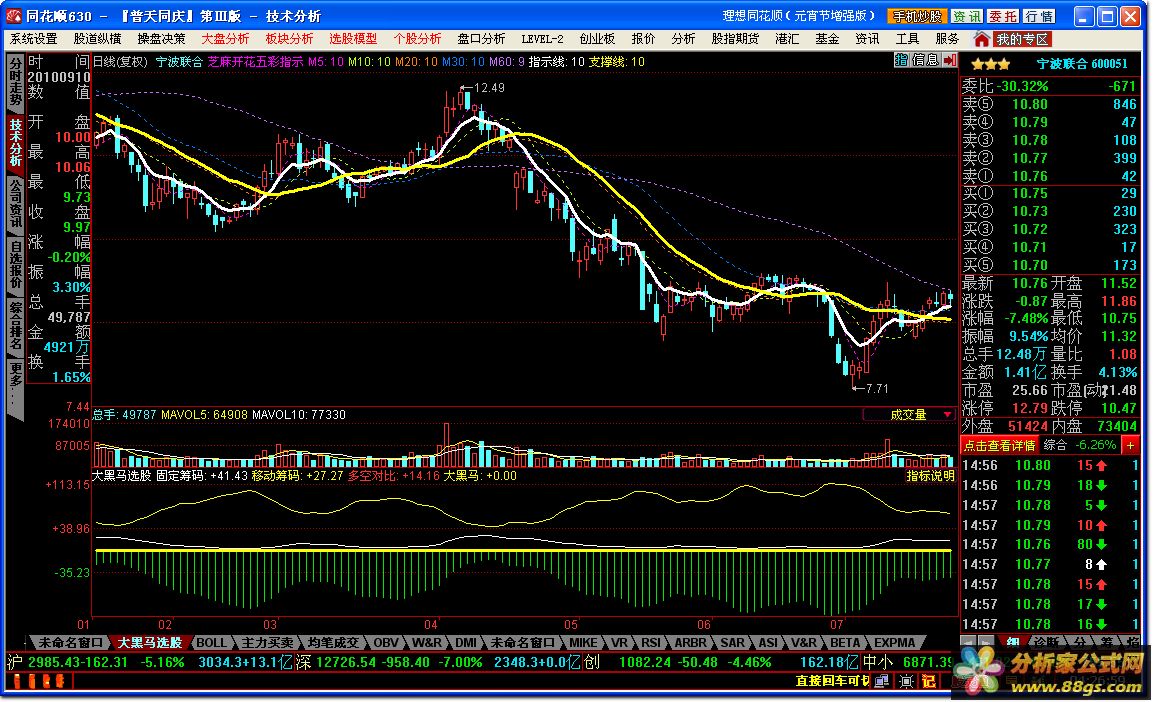Viewport: 1153px width, 702px height.
Task: Switch to 综合排名 side tab
Action: point(15,326)
